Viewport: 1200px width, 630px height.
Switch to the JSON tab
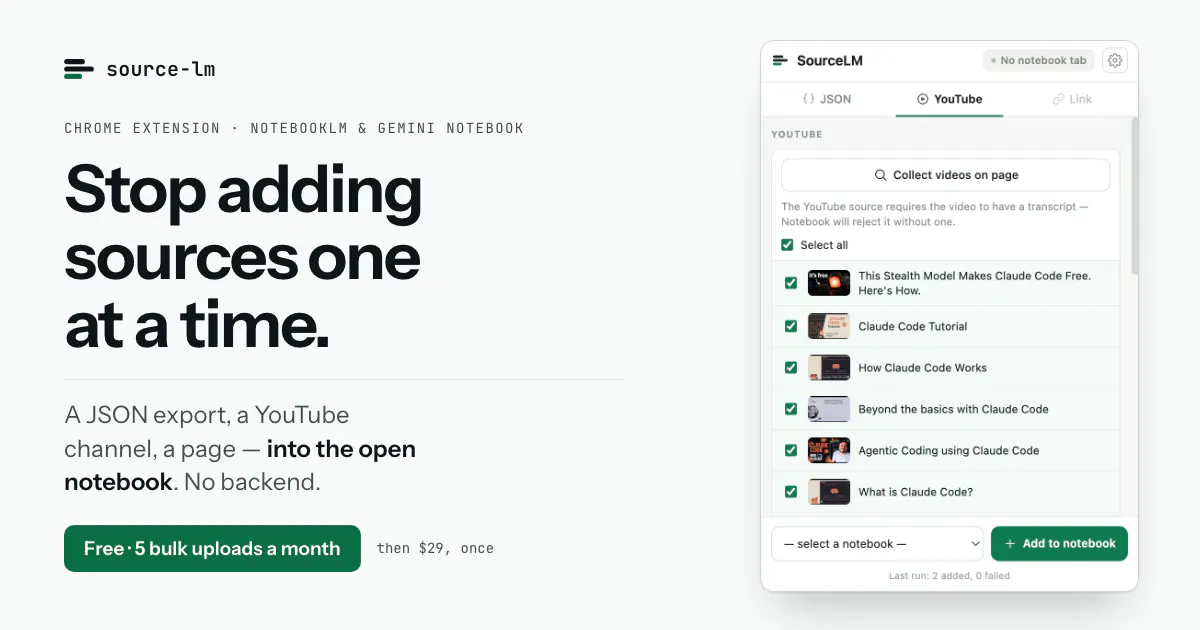click(x=827, y=99)
